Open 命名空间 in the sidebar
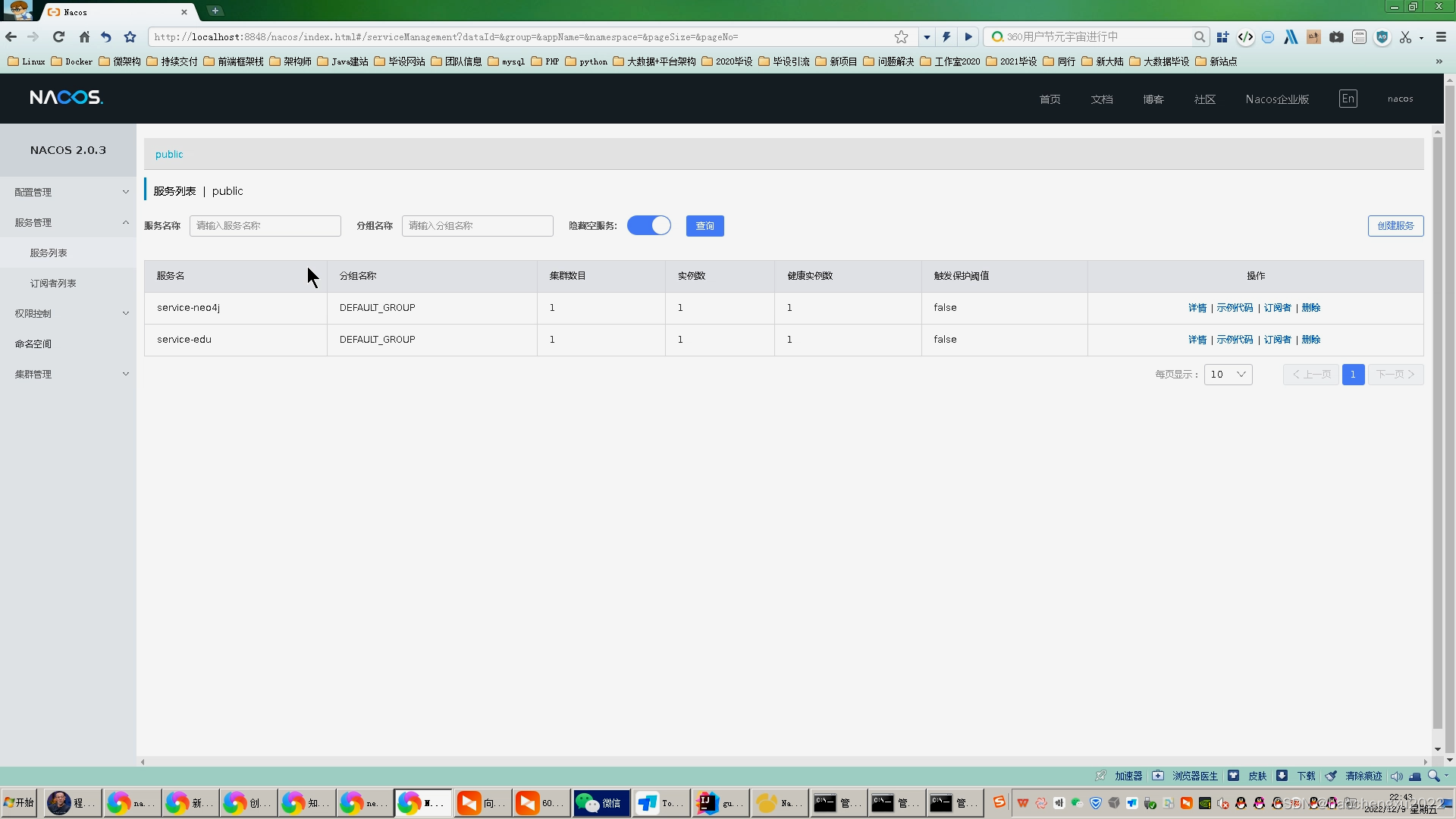Image resolution: width=1456 pixels, height=819 pixels. [x=33, y=344]
